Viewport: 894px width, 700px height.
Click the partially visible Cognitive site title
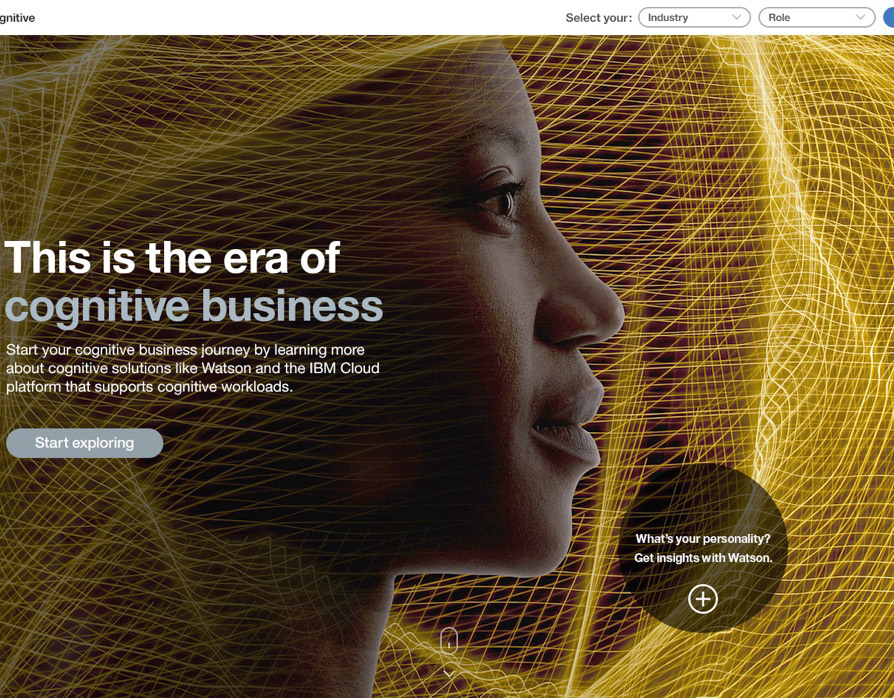point(17,18)
